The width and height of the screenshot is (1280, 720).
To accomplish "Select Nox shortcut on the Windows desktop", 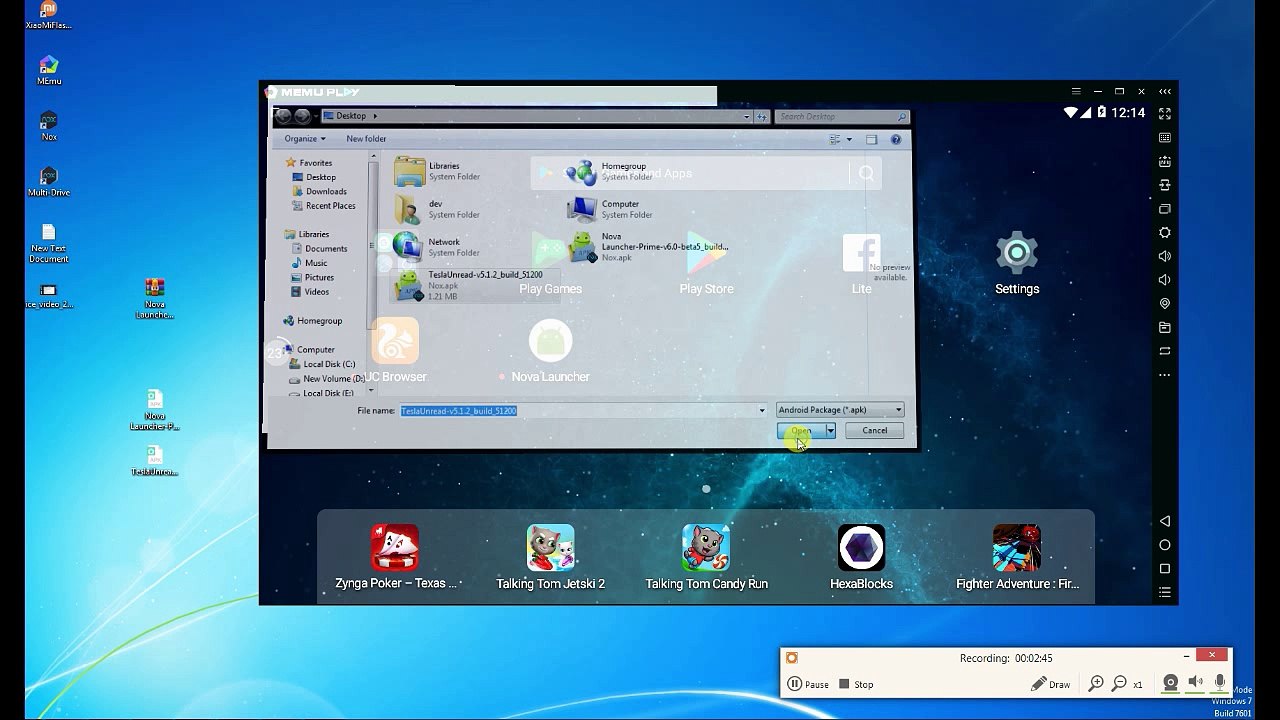I will [49, 127].
